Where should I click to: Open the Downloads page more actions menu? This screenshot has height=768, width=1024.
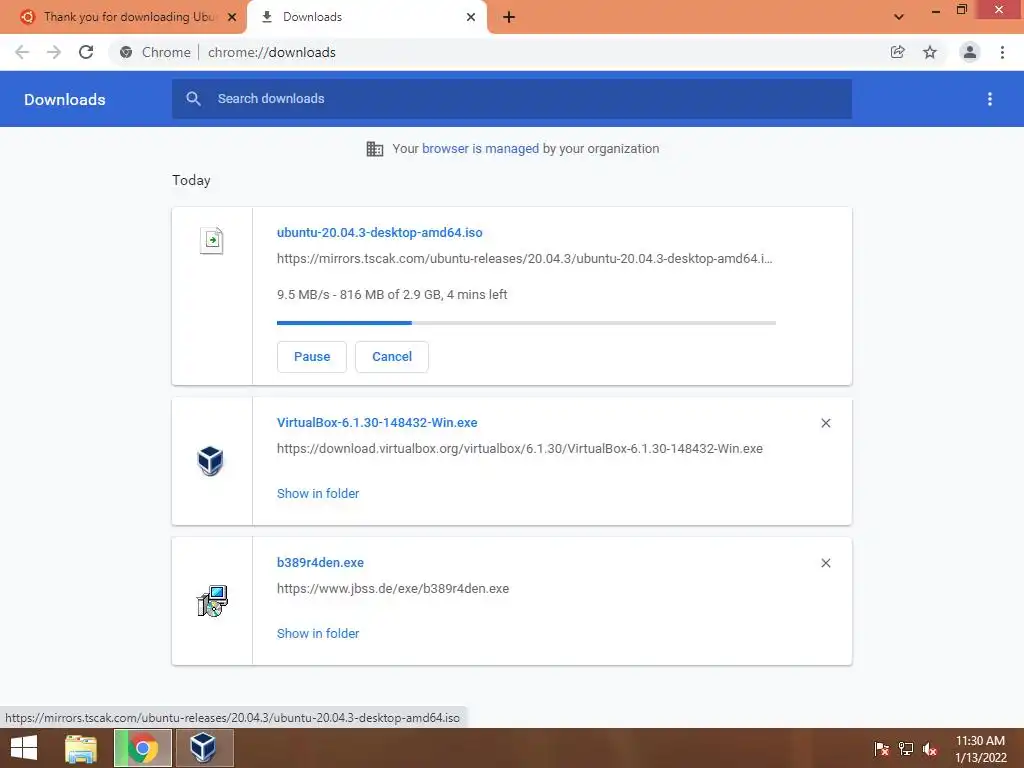tap(990, 99)
